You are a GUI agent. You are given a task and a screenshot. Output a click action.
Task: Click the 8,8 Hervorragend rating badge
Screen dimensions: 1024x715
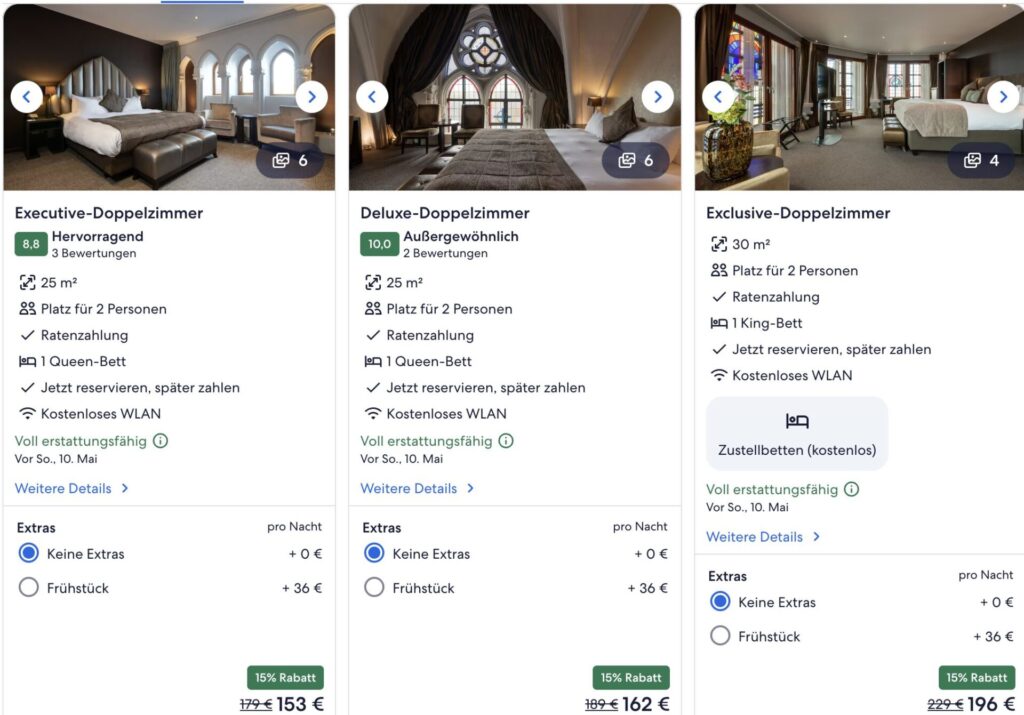point(29,243)
